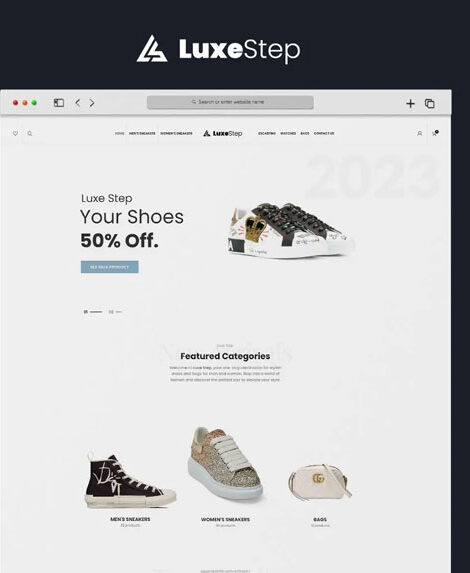Toggle the browser sidebar icon
The image size is (470, 573).
(59, 103)
